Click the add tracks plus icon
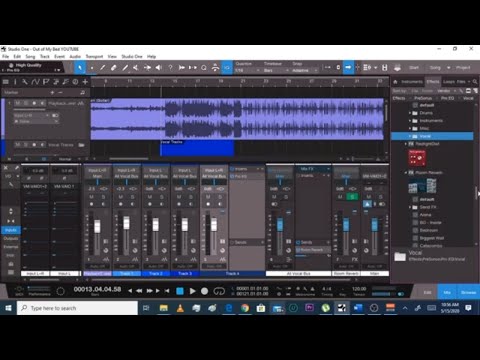This screenshot has width=480, height=360. point(85,82)
